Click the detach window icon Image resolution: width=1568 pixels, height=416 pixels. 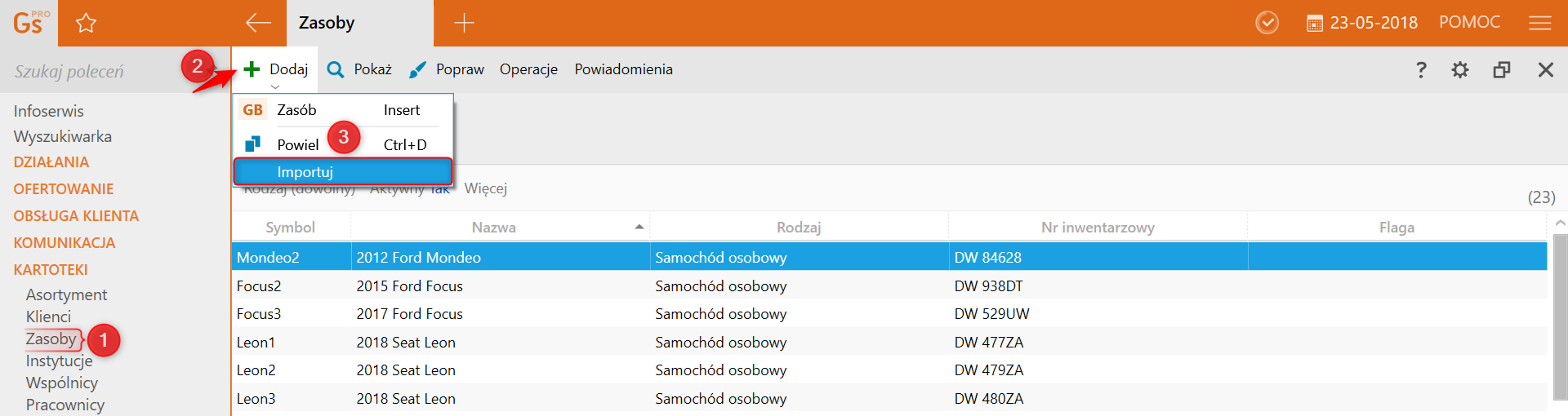click(1501, 69)
